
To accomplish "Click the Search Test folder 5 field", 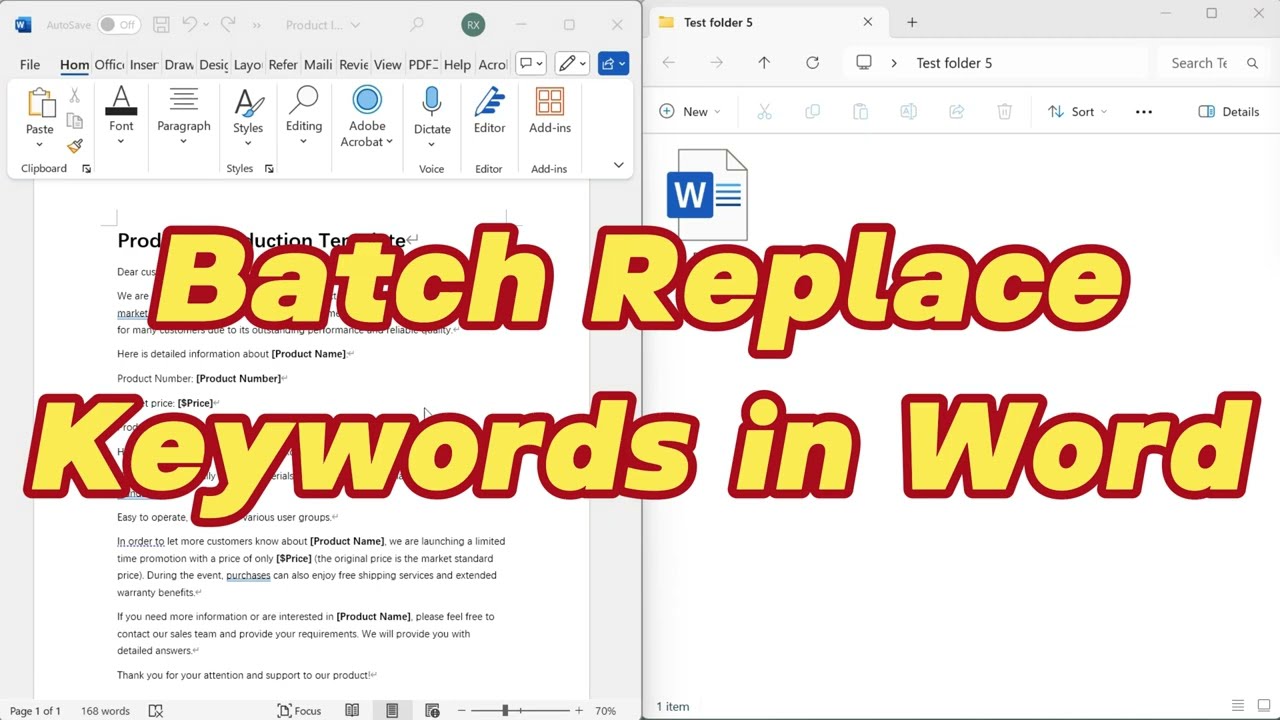I will tap(1213, 63).
